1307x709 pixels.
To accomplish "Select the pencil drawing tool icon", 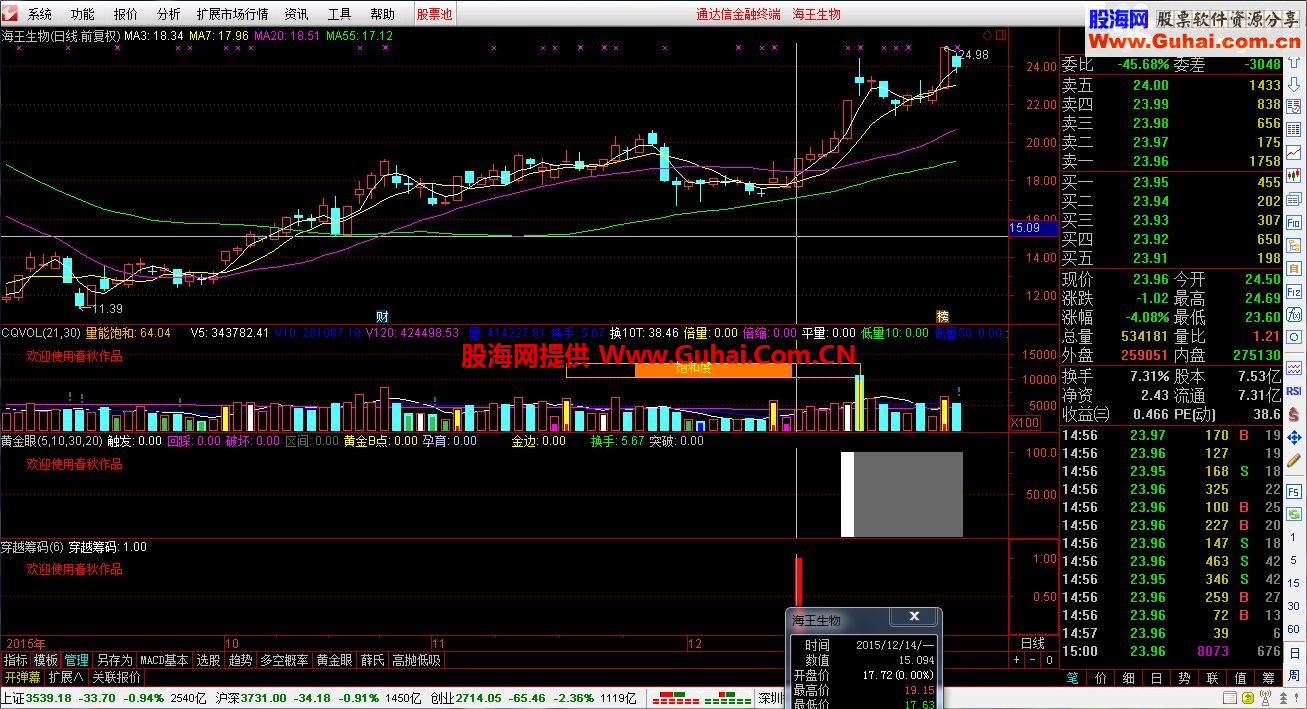I will (1294, 460).
